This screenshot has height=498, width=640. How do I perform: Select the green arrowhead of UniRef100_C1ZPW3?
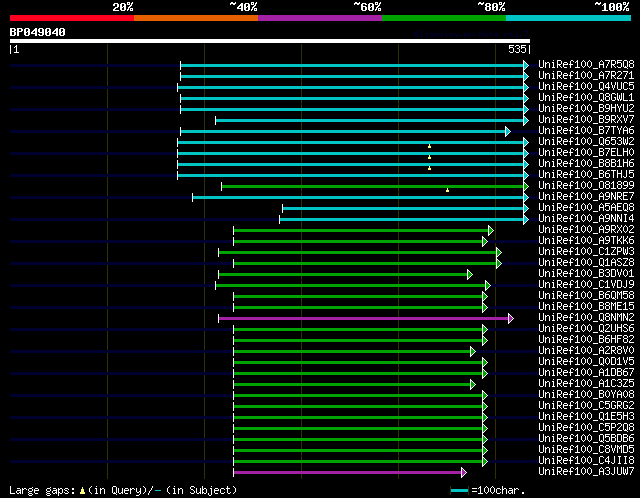pos(499,253)
